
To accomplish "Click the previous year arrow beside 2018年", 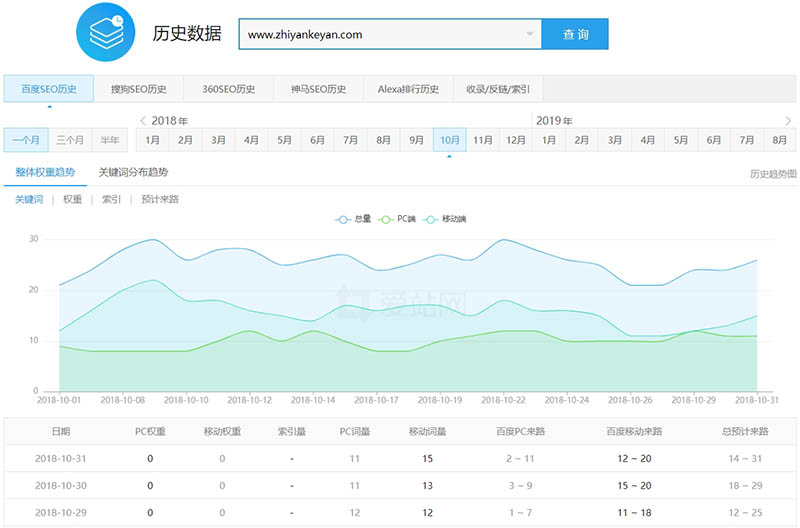I will 143,120.
